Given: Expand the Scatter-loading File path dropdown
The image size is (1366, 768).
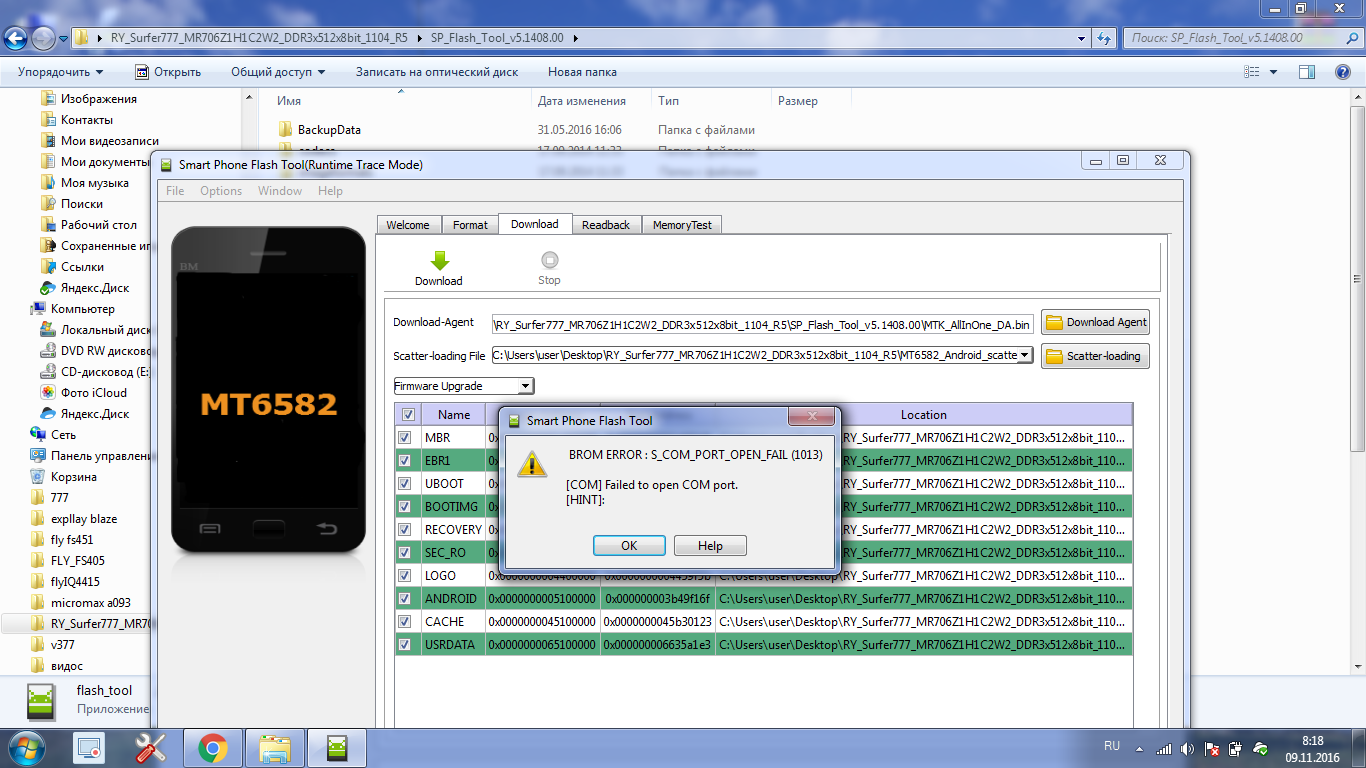Looking at the screenshot, I should [x=1025, y=355].
